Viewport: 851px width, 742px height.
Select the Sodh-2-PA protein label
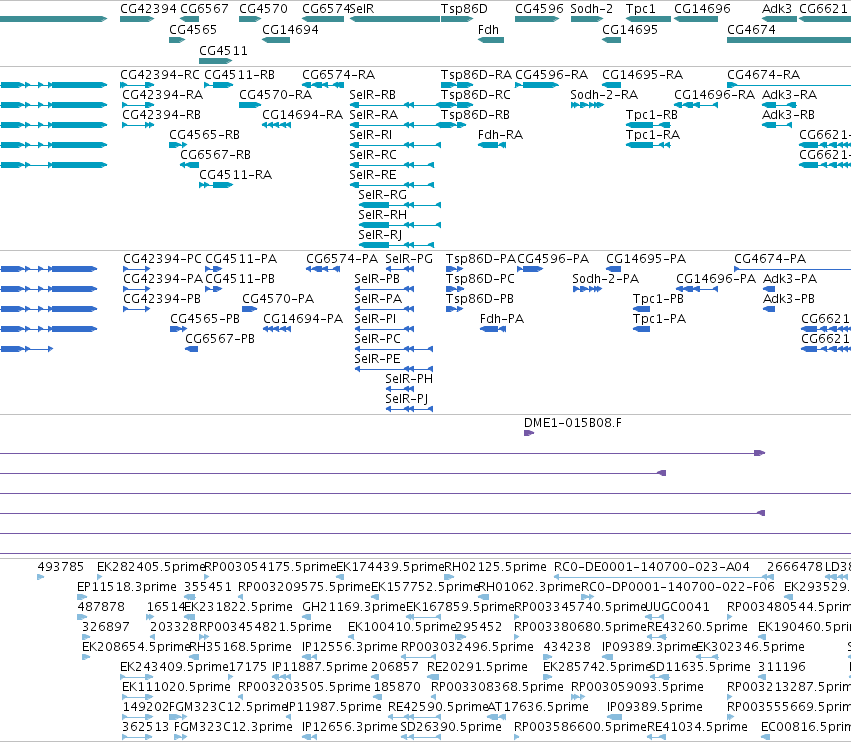605,279
